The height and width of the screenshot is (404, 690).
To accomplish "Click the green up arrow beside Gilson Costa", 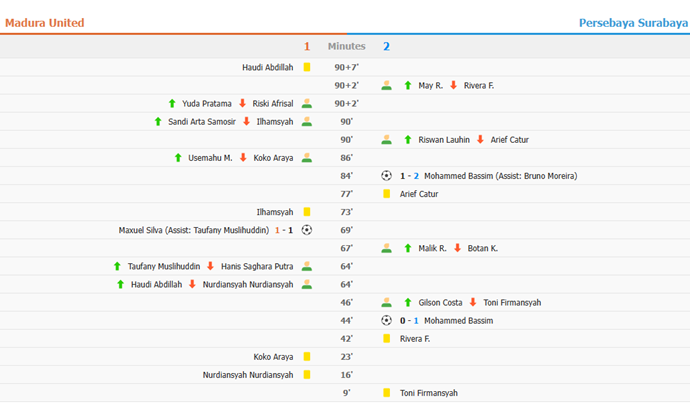I will coord(407,302).
